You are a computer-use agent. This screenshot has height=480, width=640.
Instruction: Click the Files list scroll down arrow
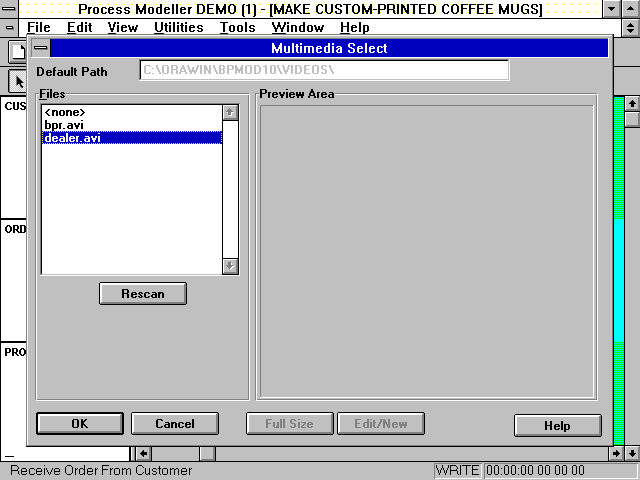click(230, 266)
